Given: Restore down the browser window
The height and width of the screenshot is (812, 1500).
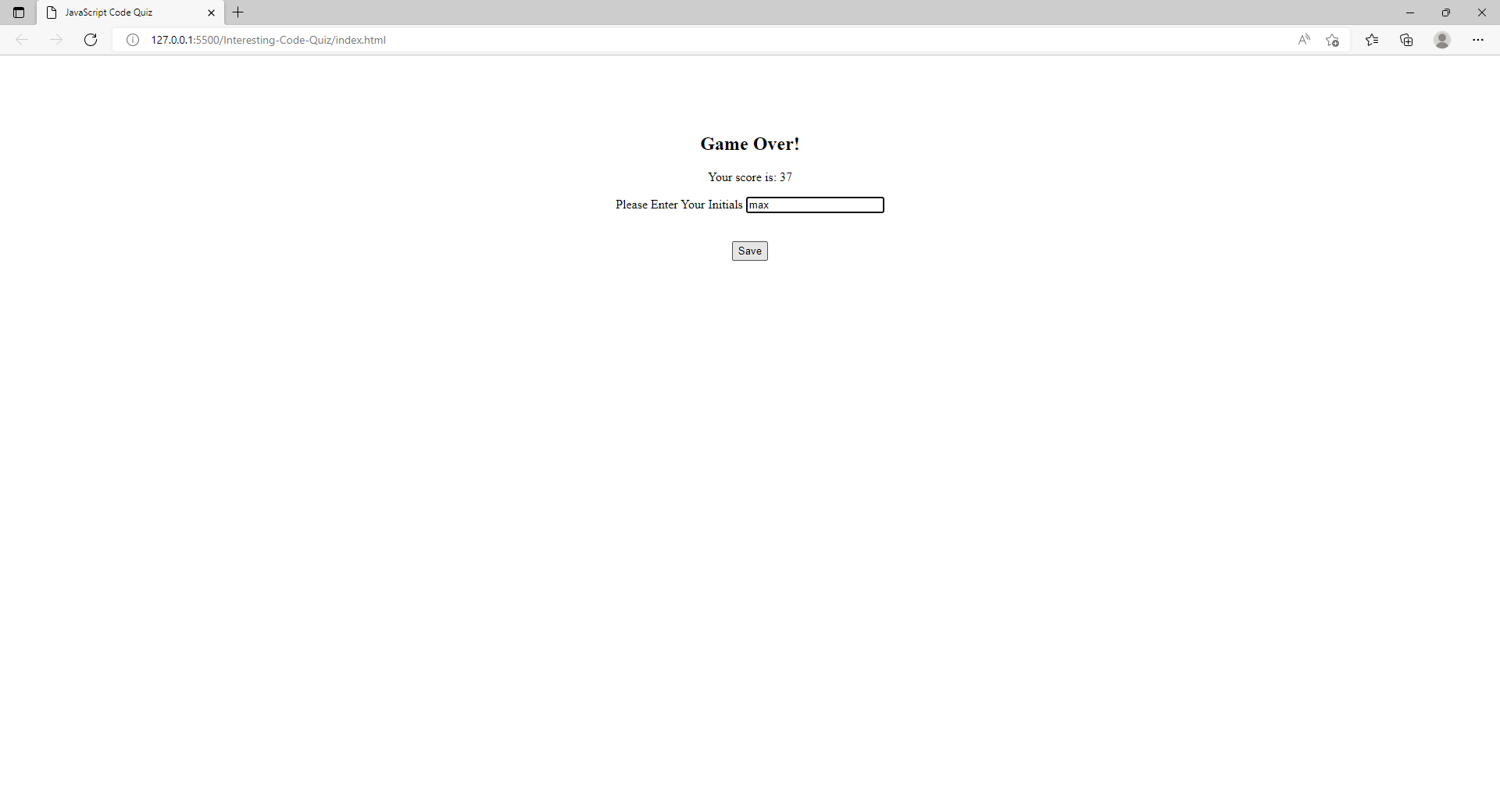Looking at the screenshot, I should (x=1446, y=12).
